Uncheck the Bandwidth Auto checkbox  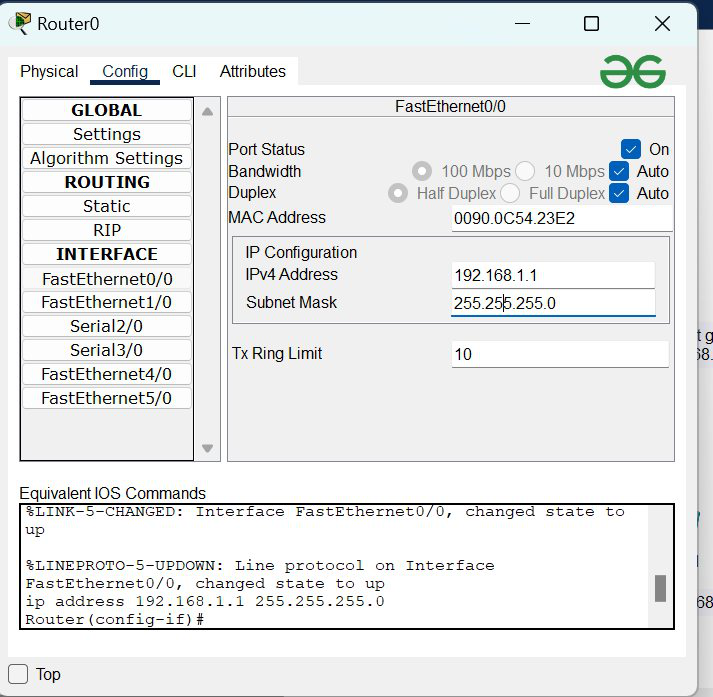coord(619,171)
